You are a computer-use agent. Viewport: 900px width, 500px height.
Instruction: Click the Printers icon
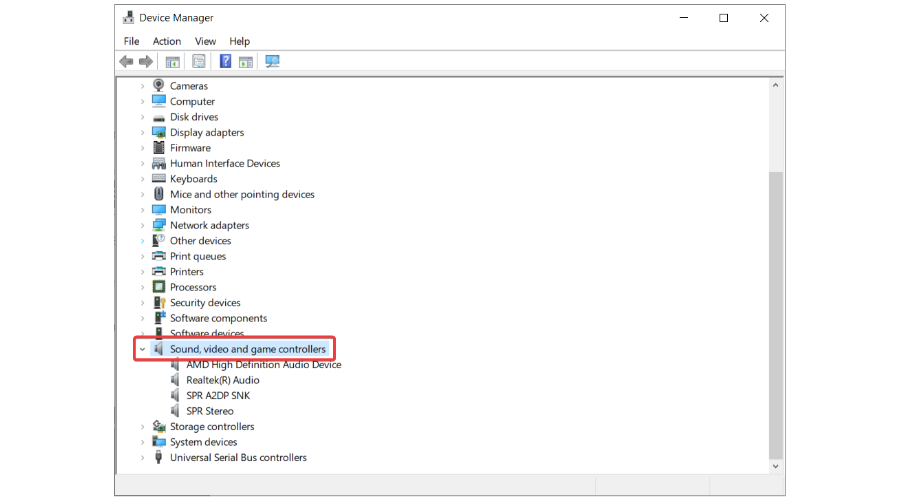point(158,272)
